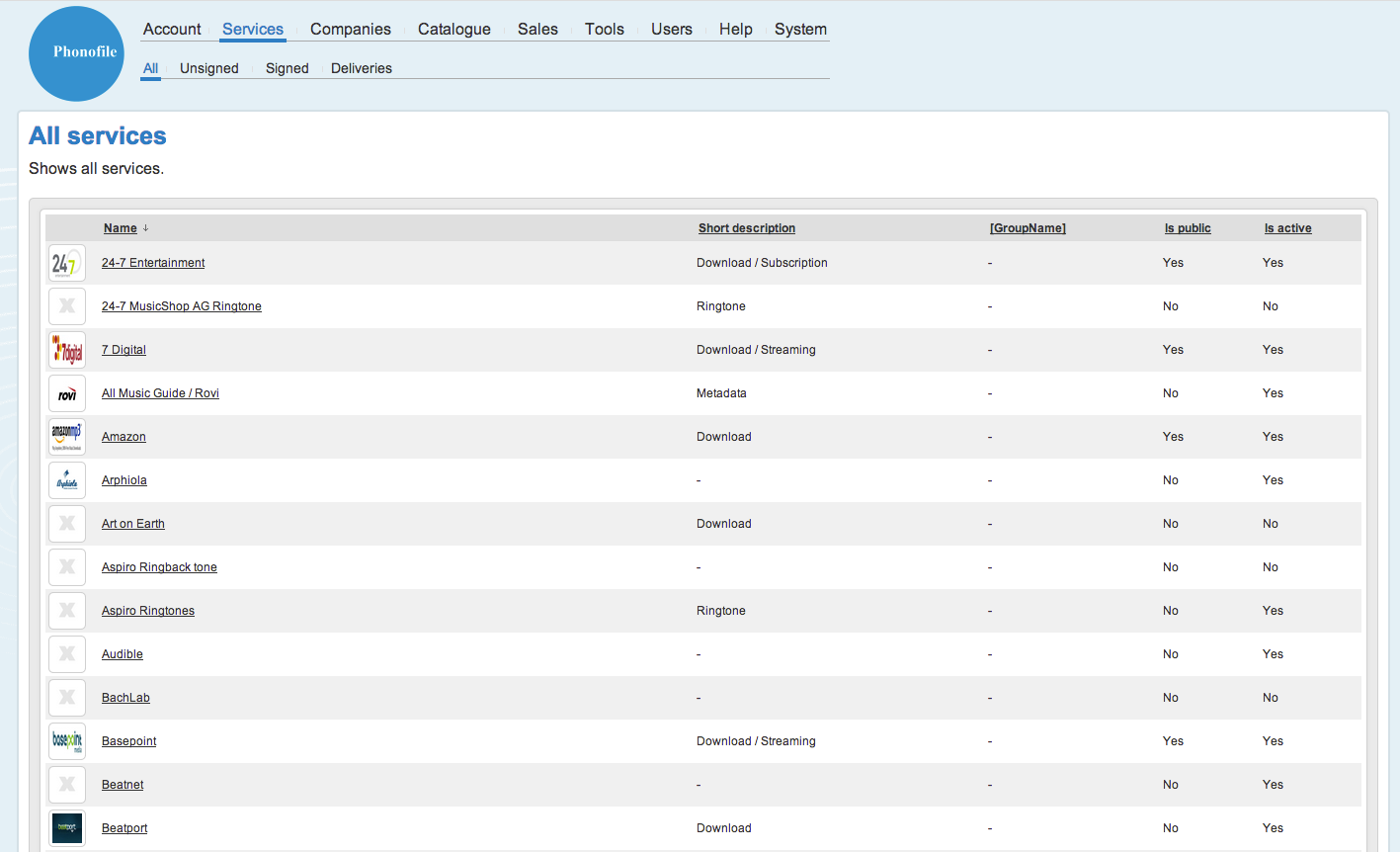
Task: Open the Users menu
Action: (x=672, y=30)
